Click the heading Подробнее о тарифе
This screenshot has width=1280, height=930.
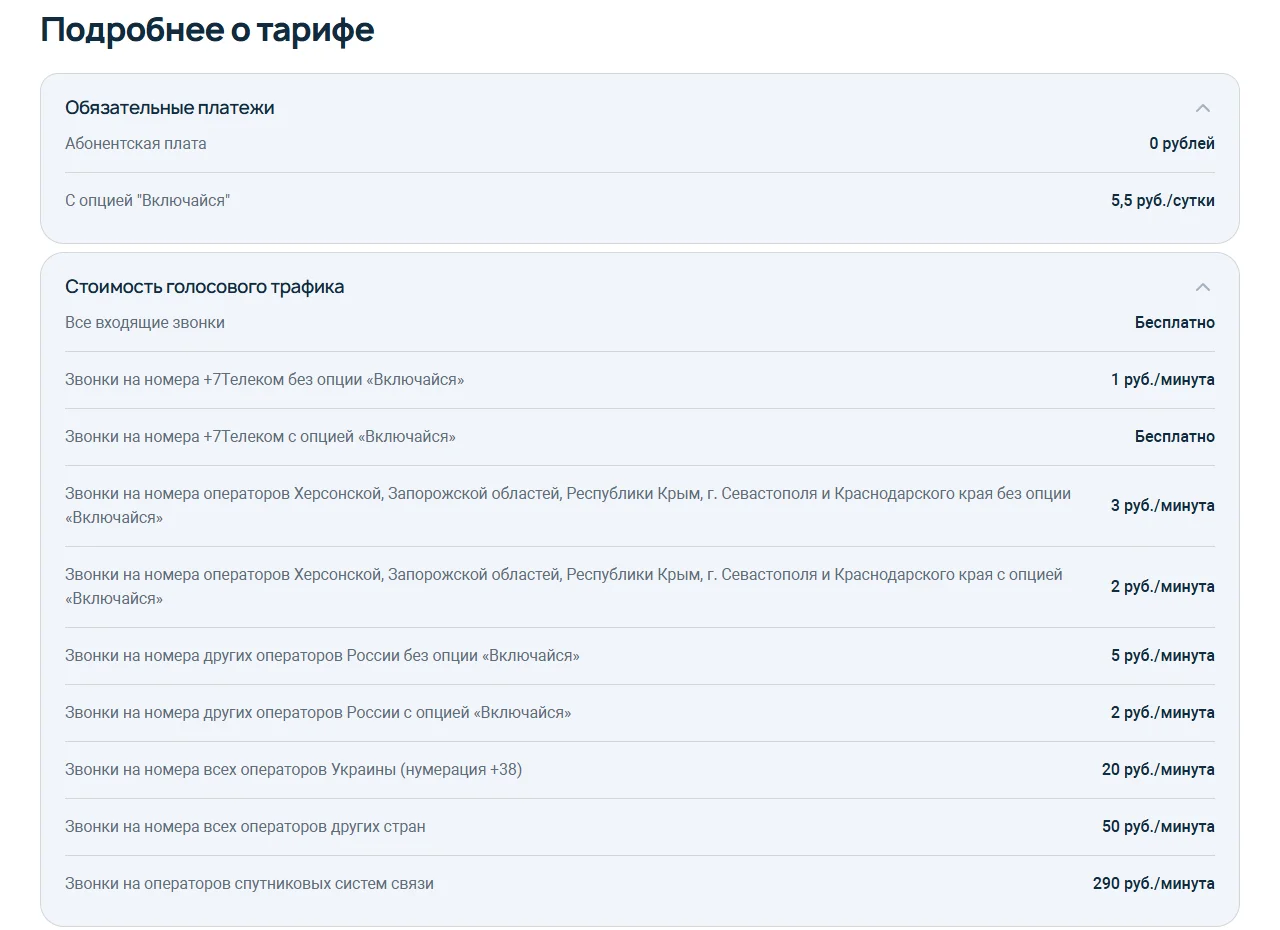tap(207, 29)
